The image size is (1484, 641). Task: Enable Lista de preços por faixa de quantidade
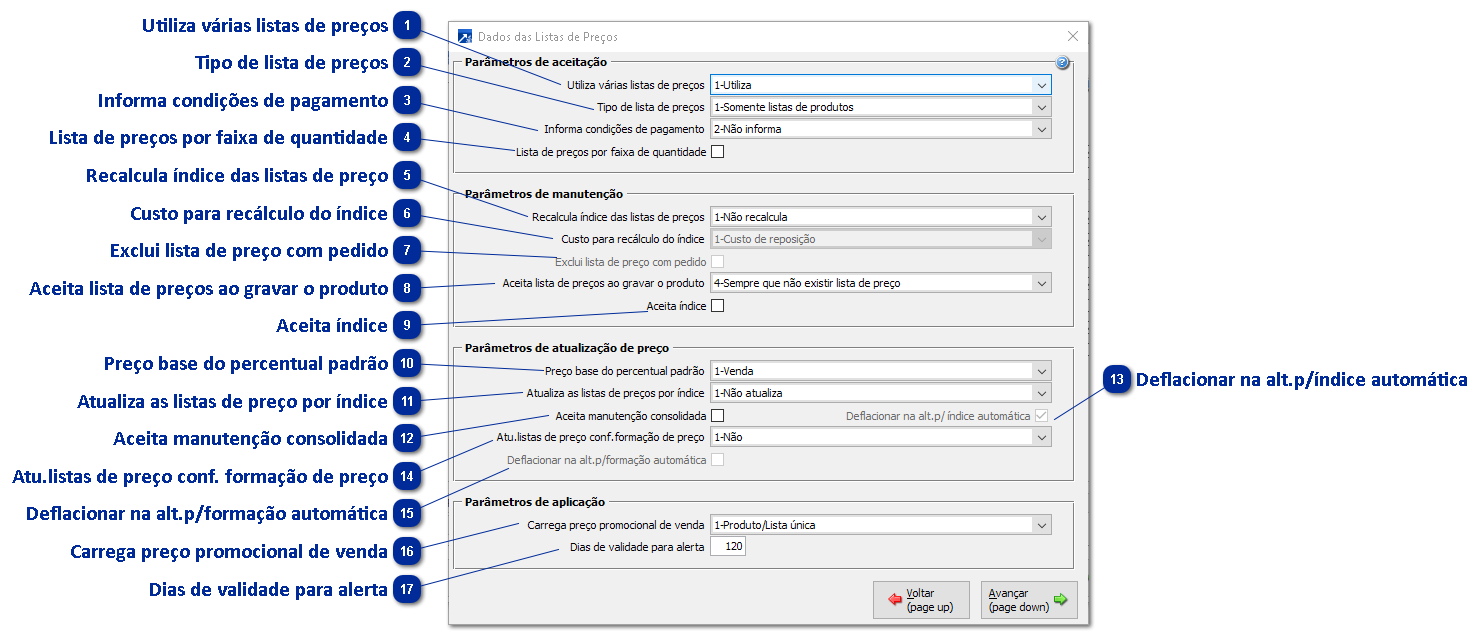pos(717,152)
